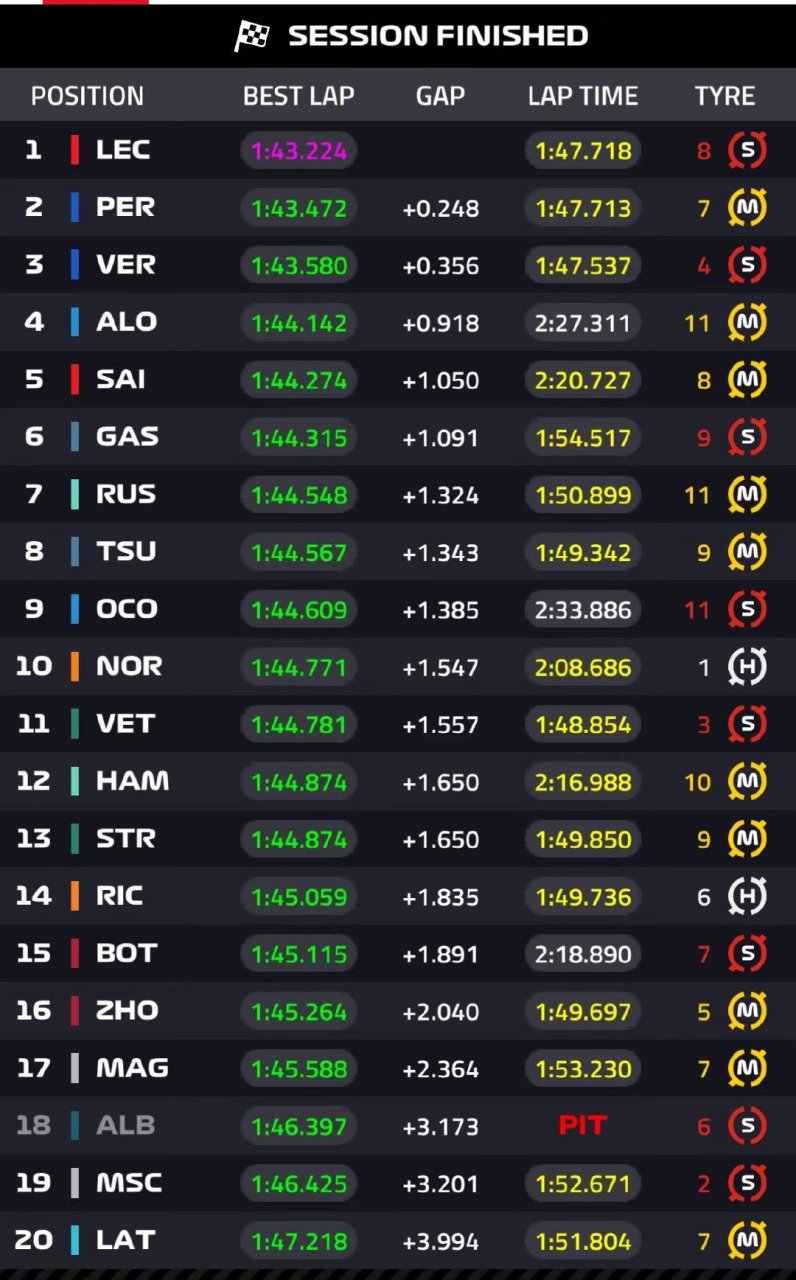Open driver VER in third position
Image resolution: width=796 pixels, height=1280 pixels.
click(x=126, y=265)
